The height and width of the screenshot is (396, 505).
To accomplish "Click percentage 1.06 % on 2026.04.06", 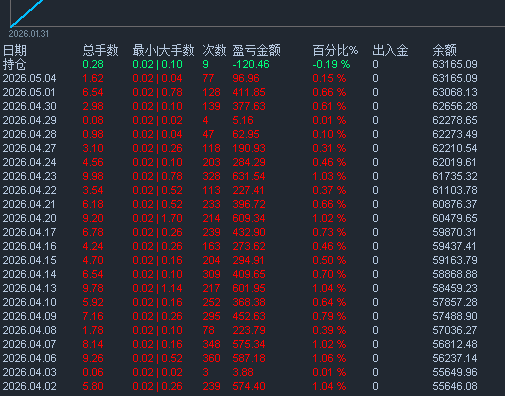I will [329, 358].
